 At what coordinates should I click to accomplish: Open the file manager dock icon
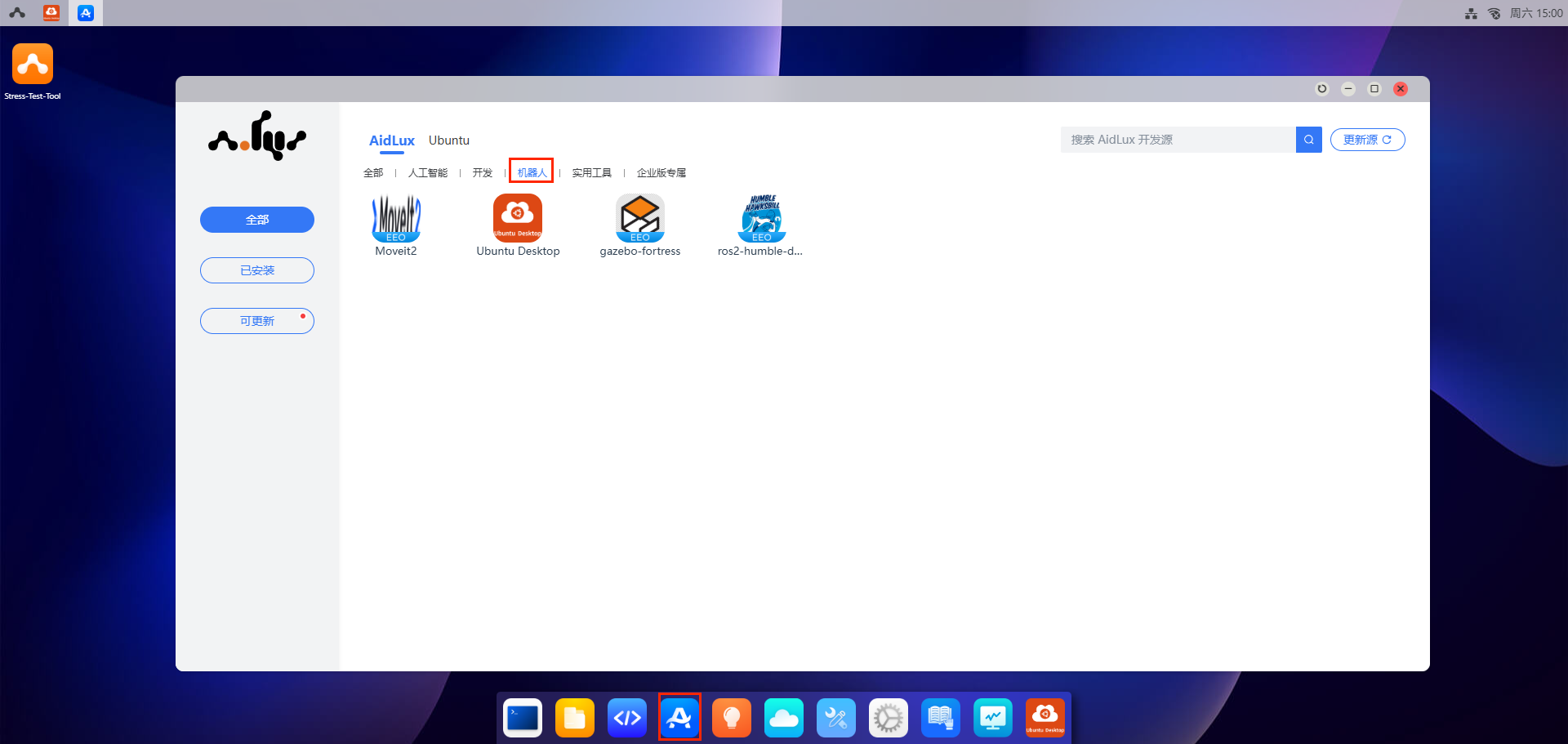coord(575,718)
